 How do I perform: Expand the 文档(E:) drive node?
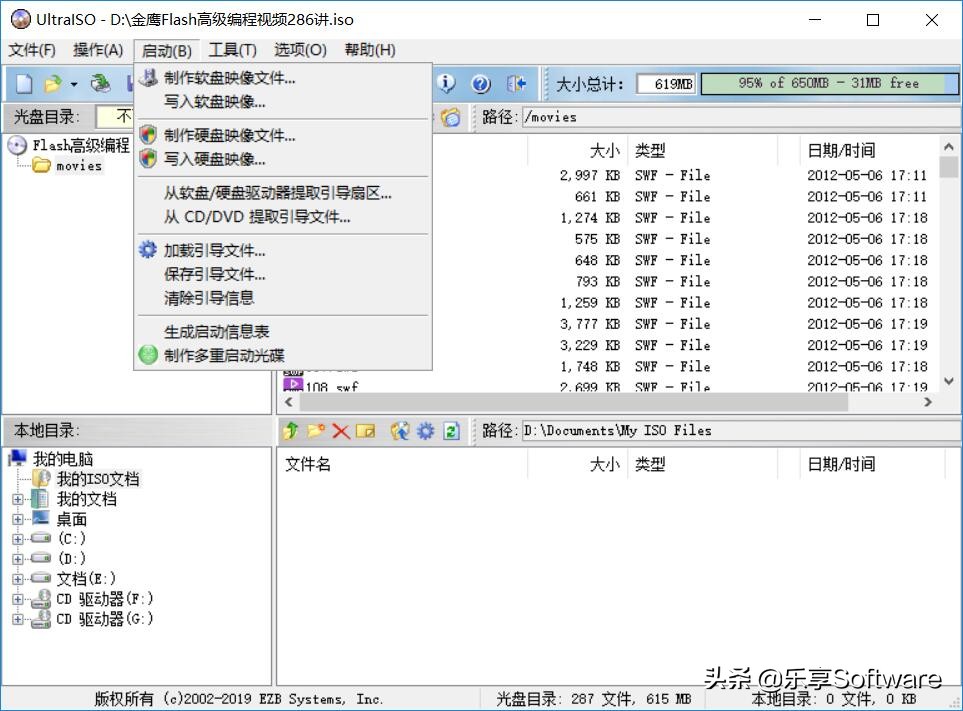tap(20, 579)
